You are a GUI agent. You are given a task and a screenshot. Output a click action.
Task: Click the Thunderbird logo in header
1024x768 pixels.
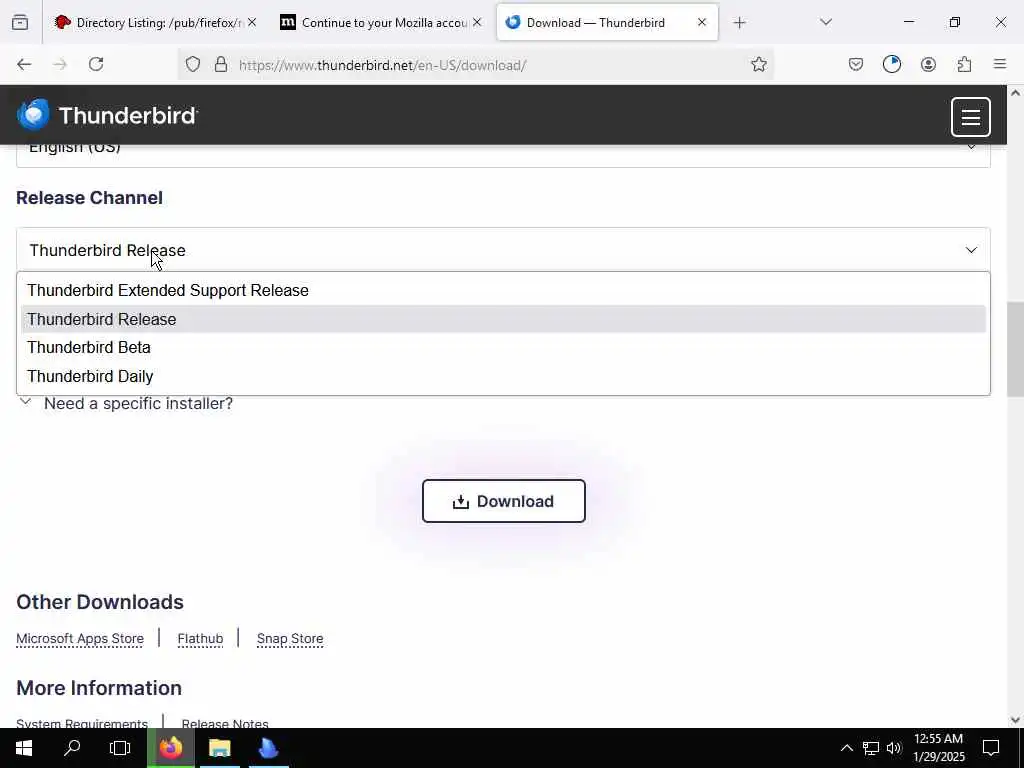click(x=107, y=115)
